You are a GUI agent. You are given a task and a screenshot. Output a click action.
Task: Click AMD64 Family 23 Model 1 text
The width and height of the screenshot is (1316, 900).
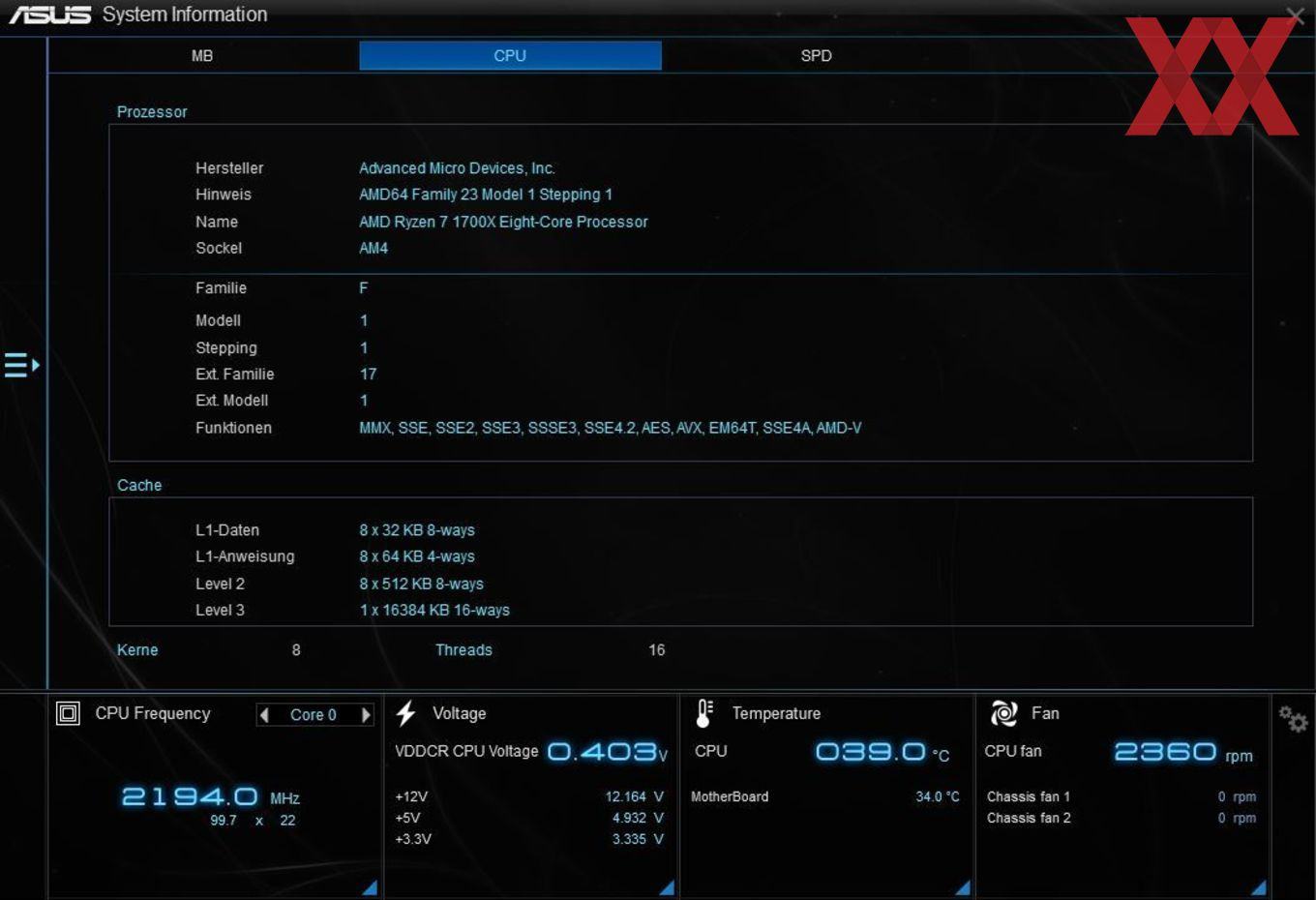pos(486,195)
